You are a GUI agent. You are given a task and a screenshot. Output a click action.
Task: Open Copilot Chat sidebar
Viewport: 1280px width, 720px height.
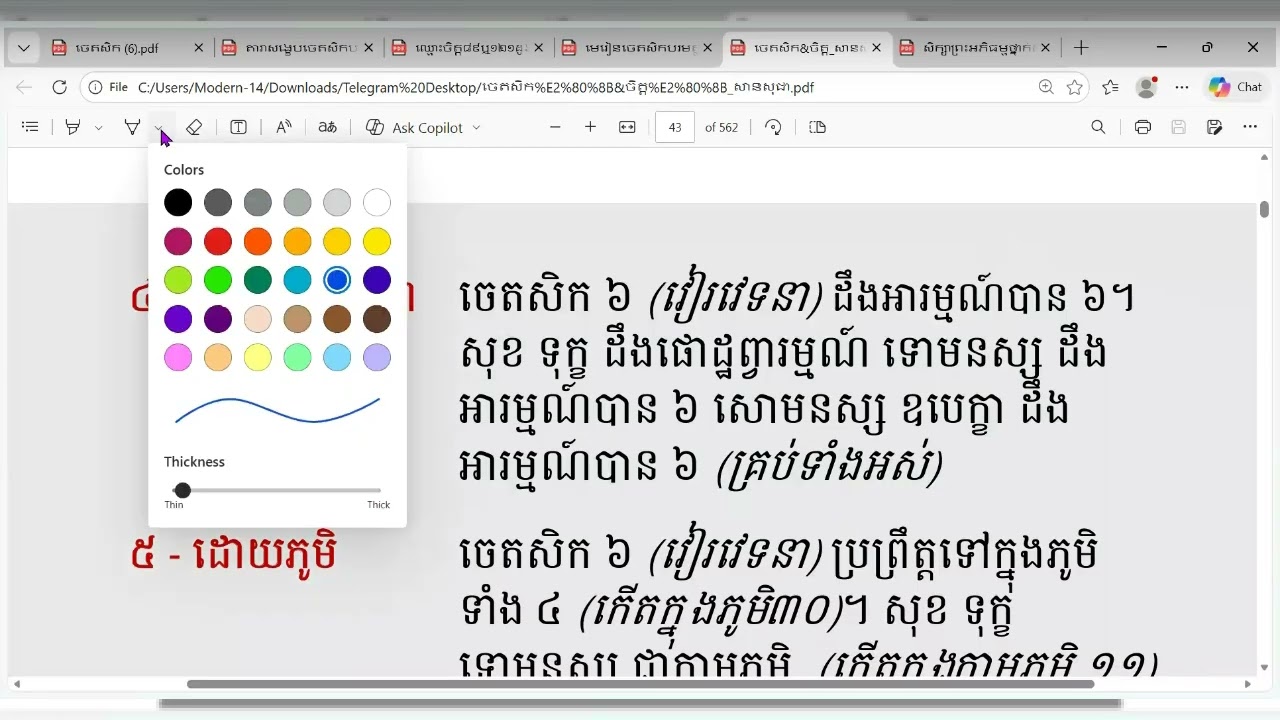click(x=1235, y=87)
